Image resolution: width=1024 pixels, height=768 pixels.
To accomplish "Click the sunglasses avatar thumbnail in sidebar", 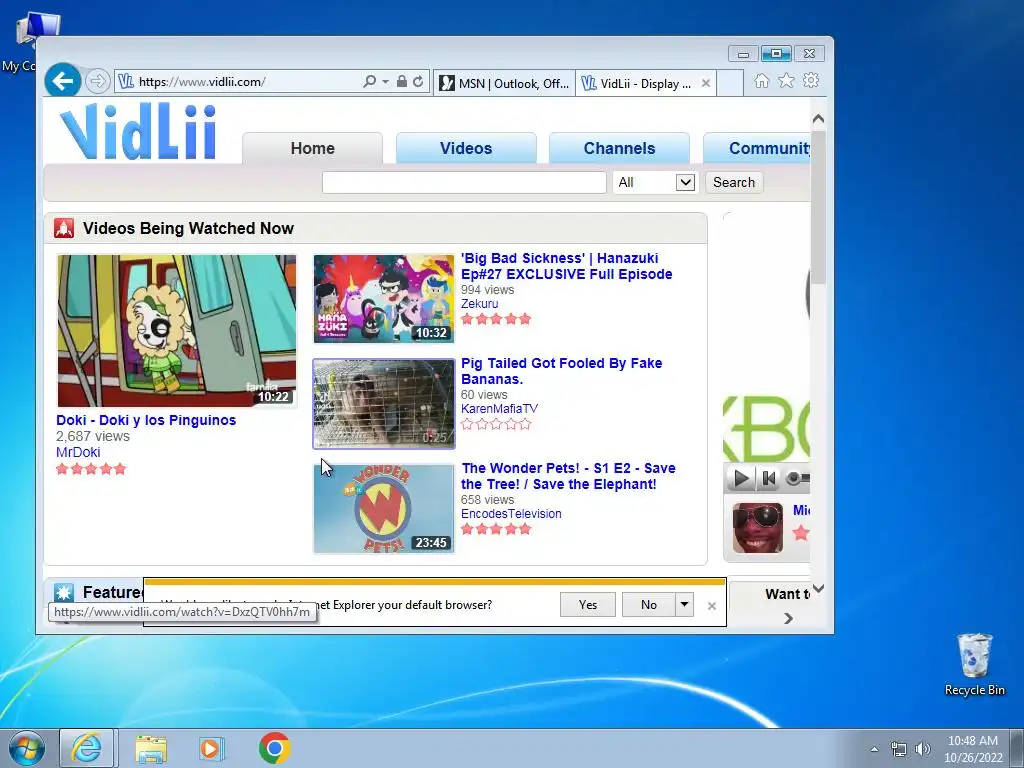I will tap(758, 528).
